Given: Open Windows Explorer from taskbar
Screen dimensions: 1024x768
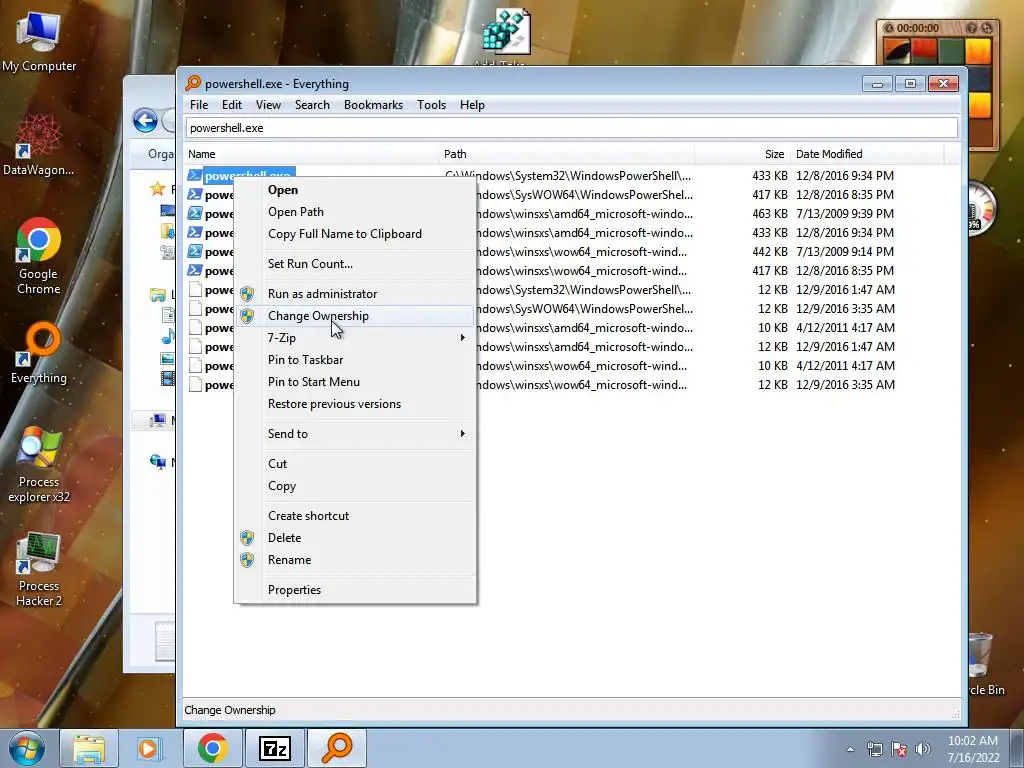Looking at the screenshot, I should tap(89, 748).
